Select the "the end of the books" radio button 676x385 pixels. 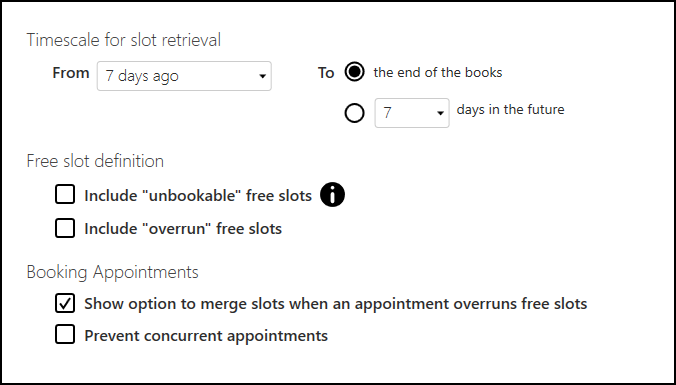tap(354, 72)
